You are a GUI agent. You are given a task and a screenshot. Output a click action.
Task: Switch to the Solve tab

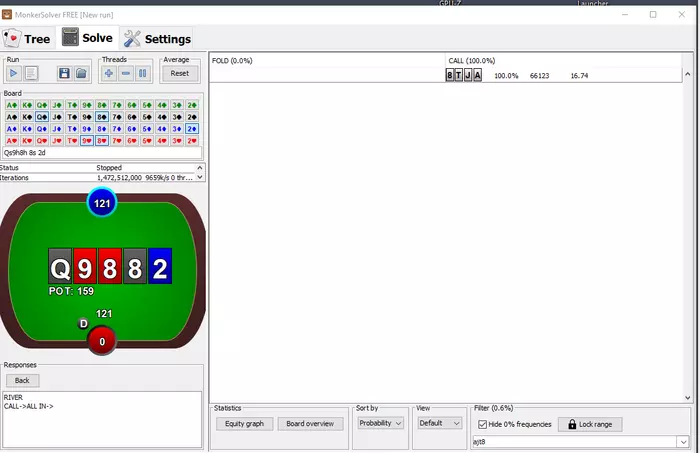click(88, 38)
